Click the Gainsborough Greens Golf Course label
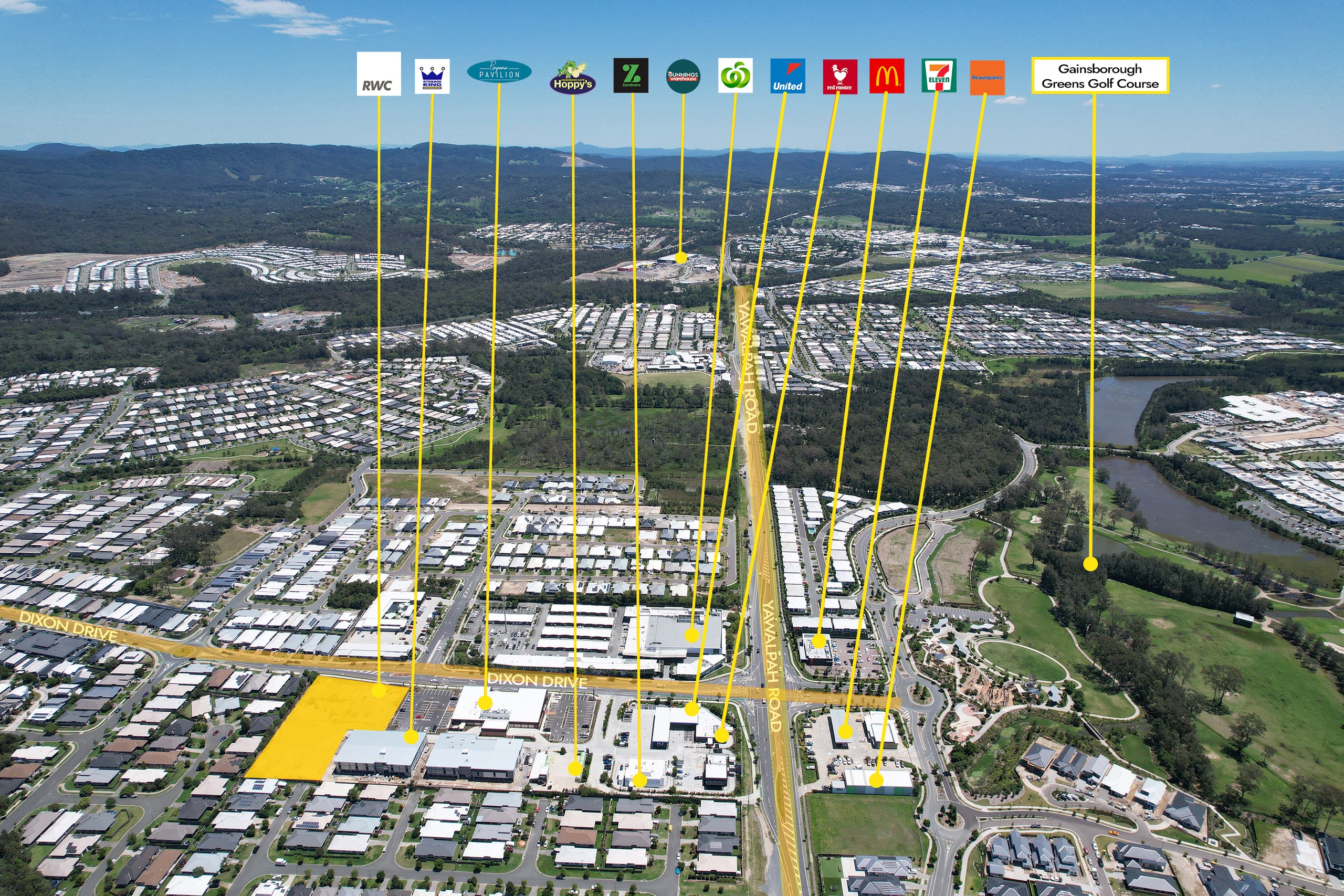1344x896 pixels. (x=1099, y=76)
